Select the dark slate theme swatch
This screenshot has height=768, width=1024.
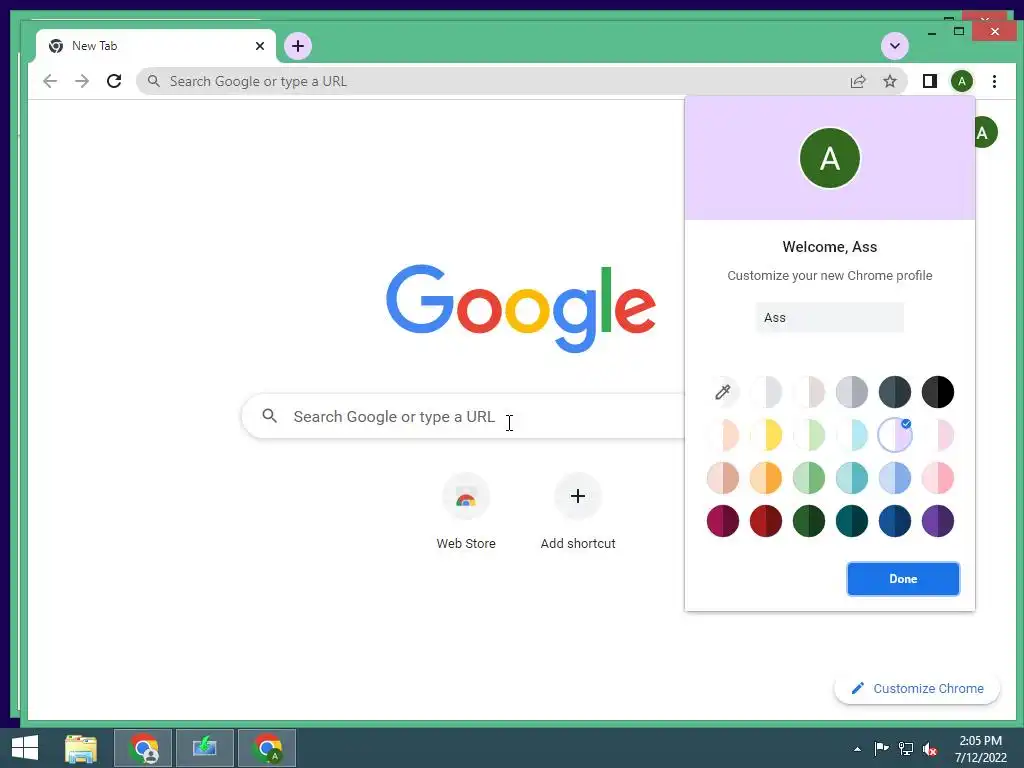[895, 392]
